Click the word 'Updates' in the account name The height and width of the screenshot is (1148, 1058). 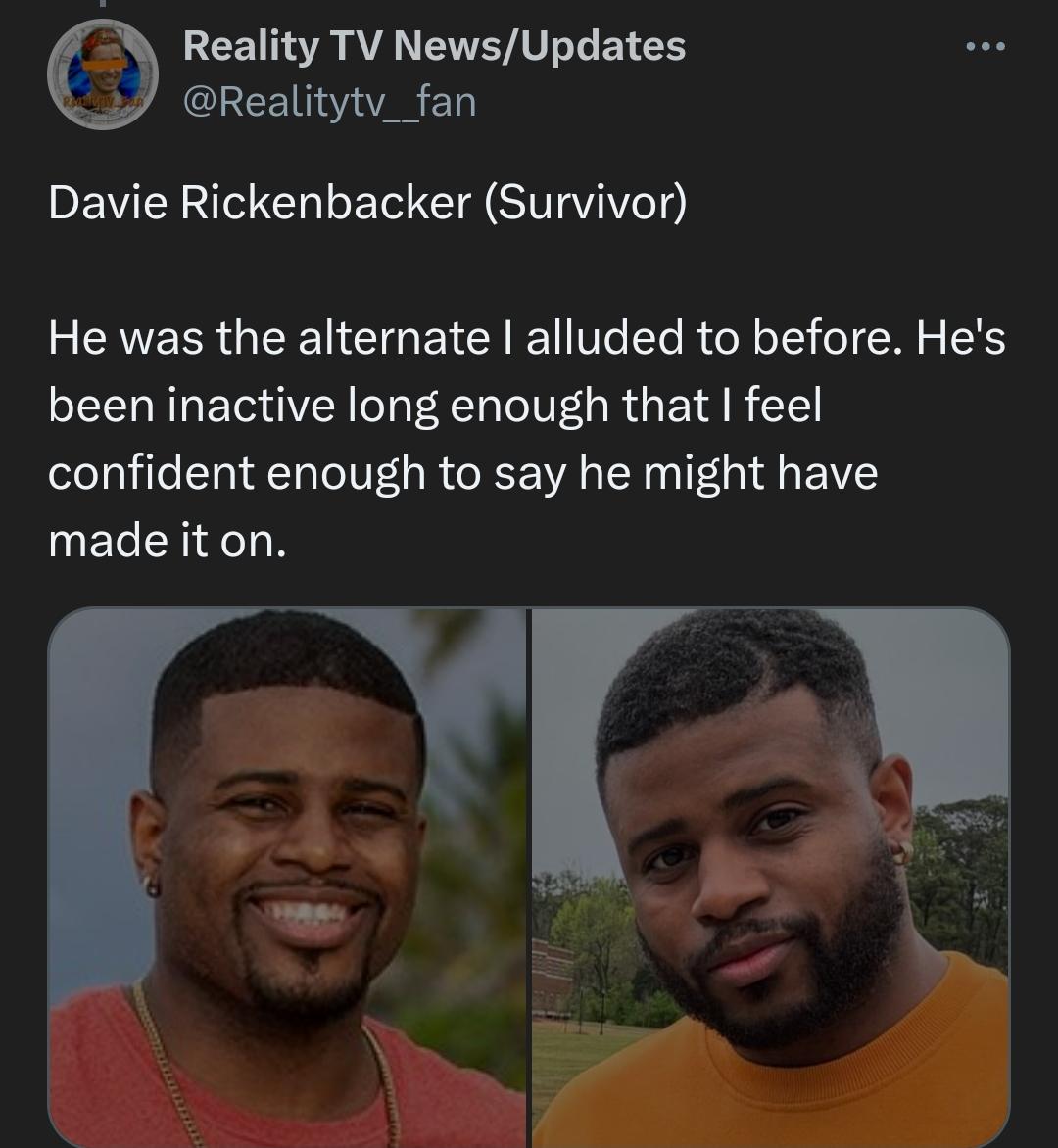(x=602, y=45)
